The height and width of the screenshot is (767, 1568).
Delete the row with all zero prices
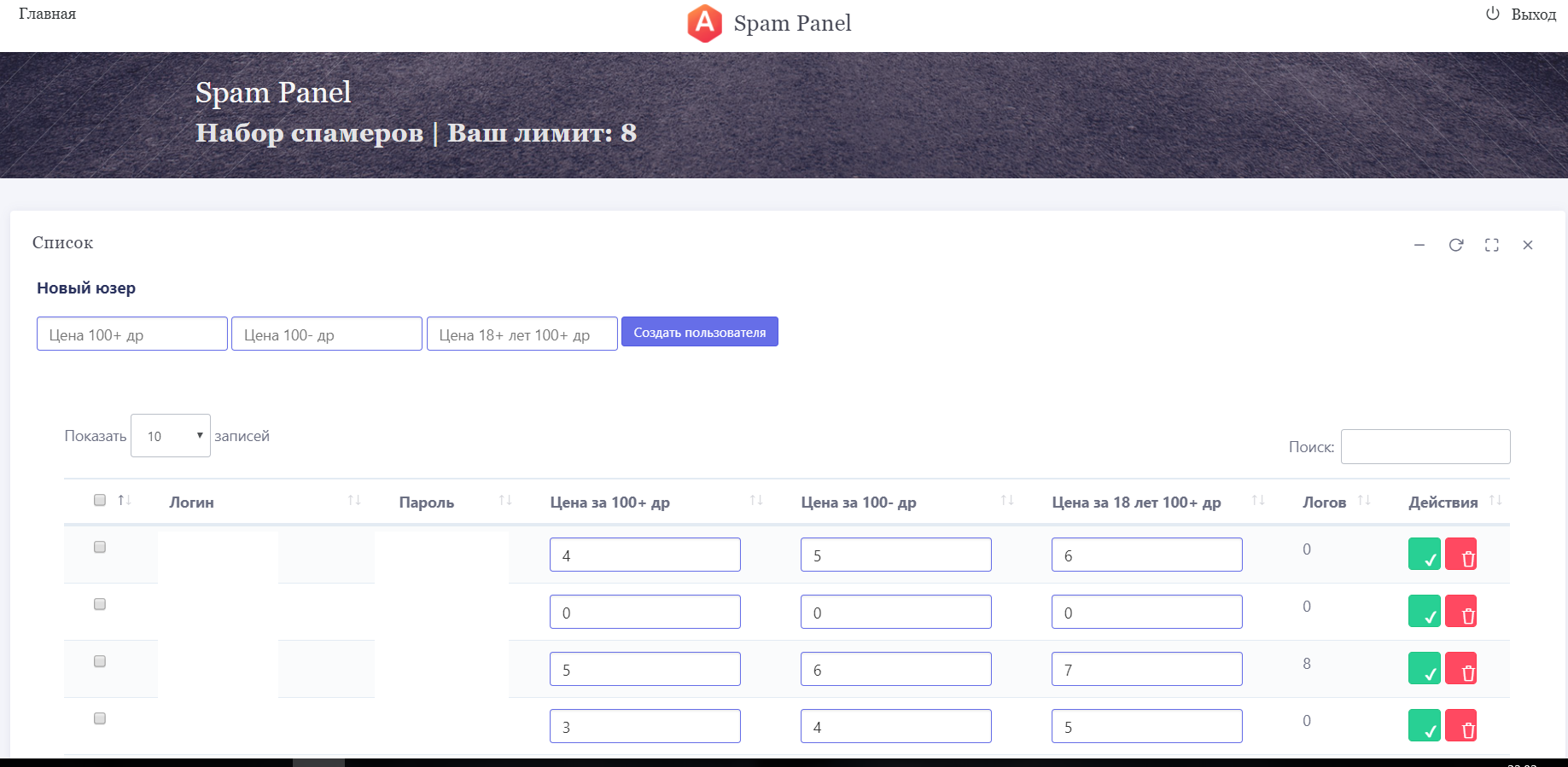1461,611
